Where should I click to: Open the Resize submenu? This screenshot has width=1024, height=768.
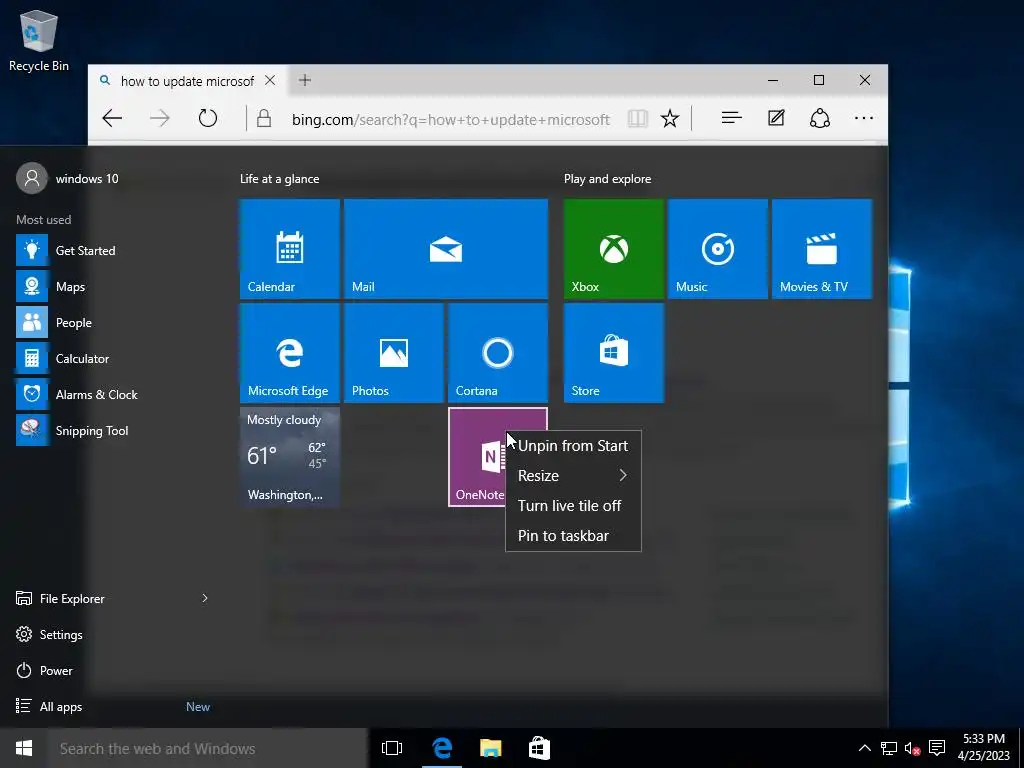click(573, 475)
